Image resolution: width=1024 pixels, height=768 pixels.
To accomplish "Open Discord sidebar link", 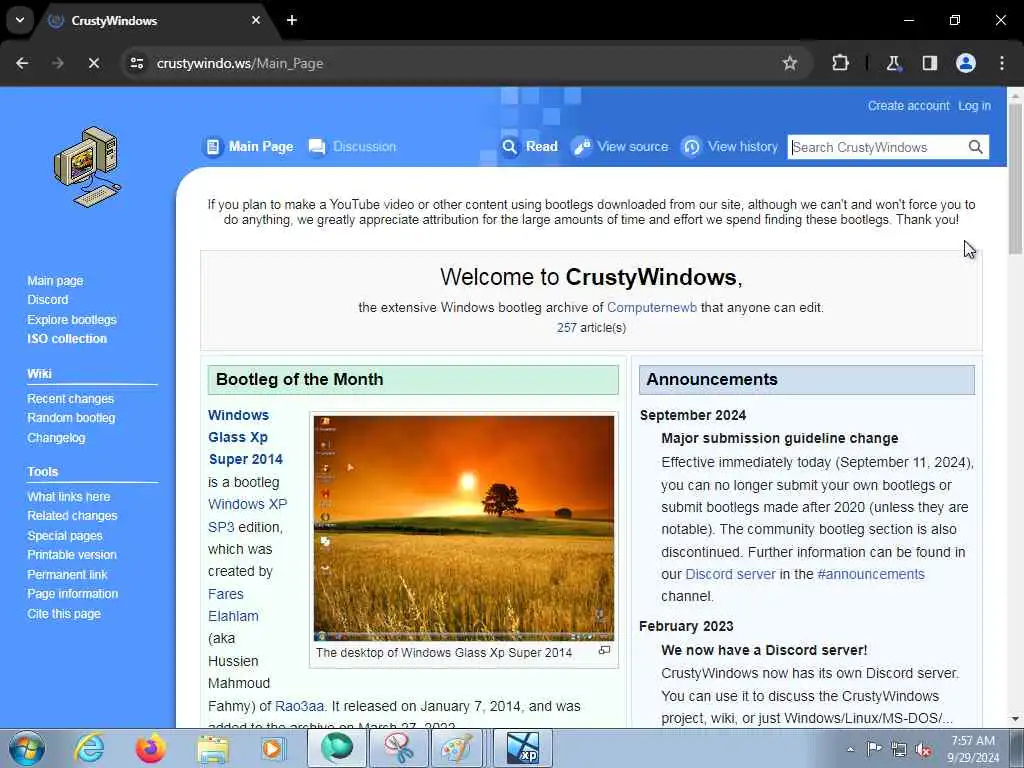I will point(48,300).
